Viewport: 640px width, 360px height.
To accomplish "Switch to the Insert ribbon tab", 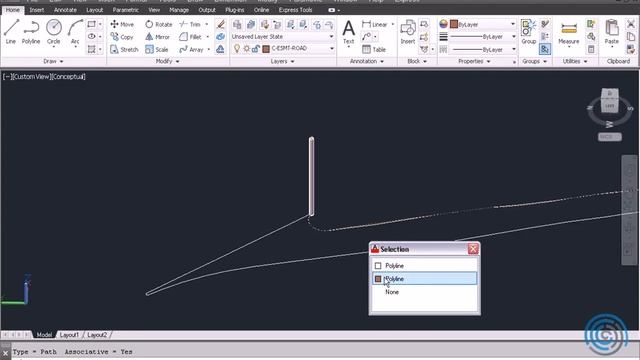I will [x=37, y=10].
